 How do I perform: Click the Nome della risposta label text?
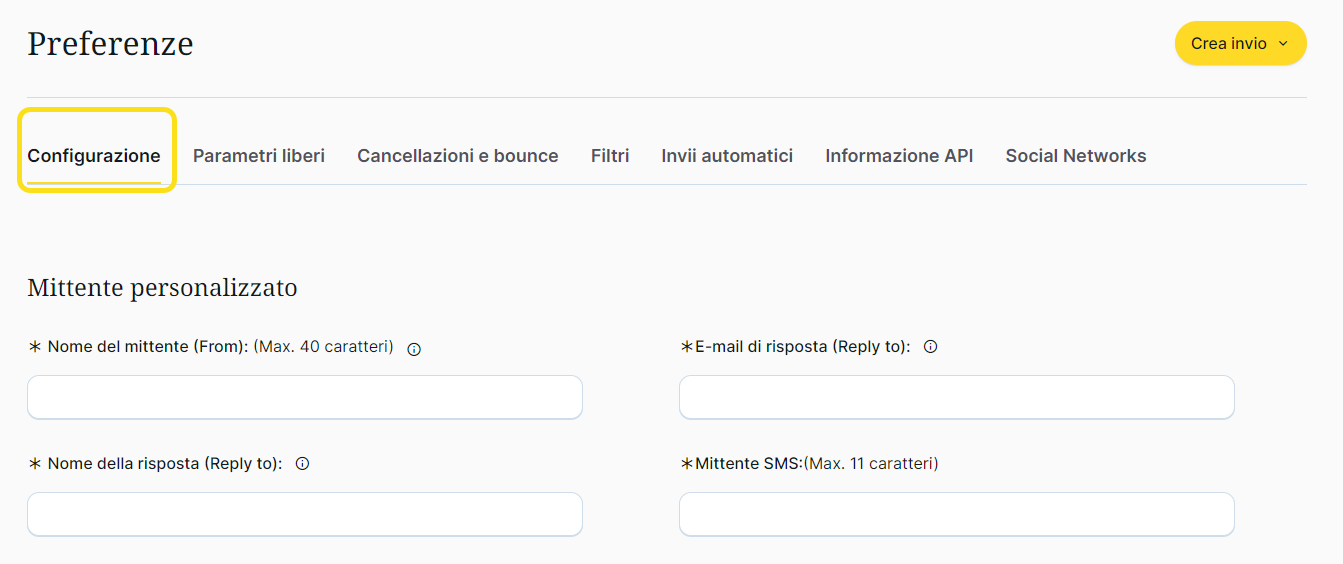coord(165,464)
